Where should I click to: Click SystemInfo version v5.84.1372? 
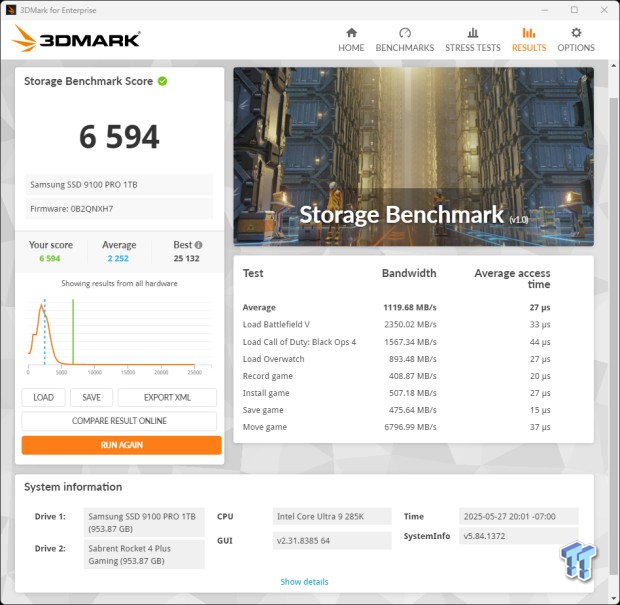click(x=519, y=536)
